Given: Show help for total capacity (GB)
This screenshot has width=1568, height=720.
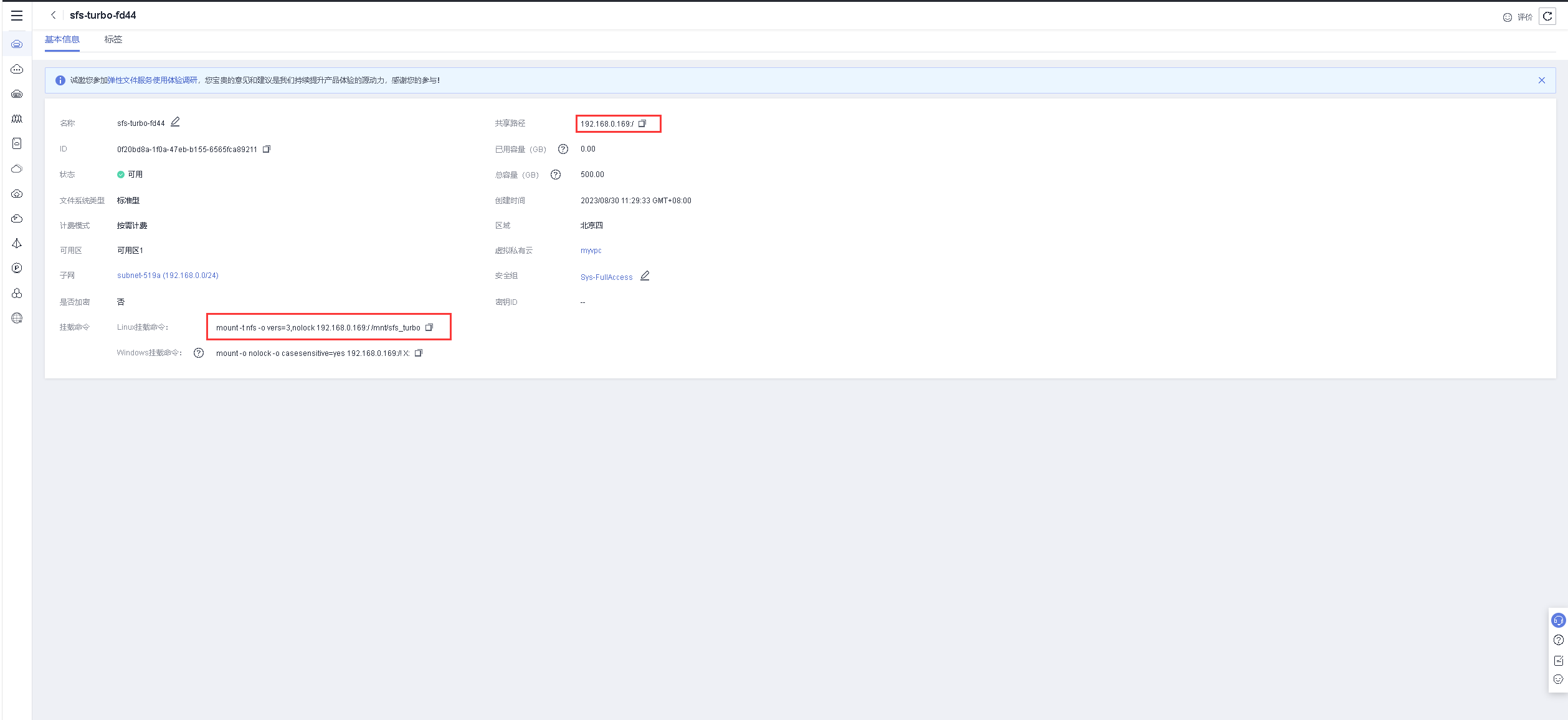Looking at the screenshot, I should pyautogui.click(x=556, y=175).
